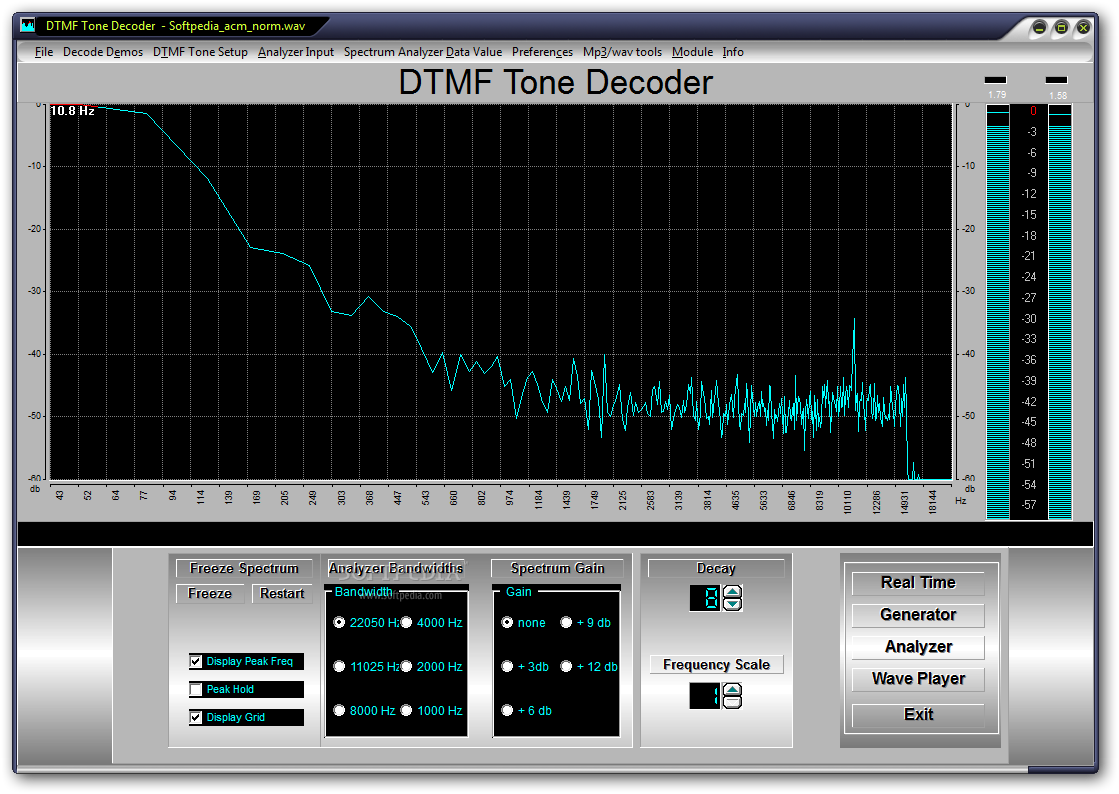Open the Decode Demos menu
The width and height of the screenshot is (1119, 794).
click(x=103, y=52)
